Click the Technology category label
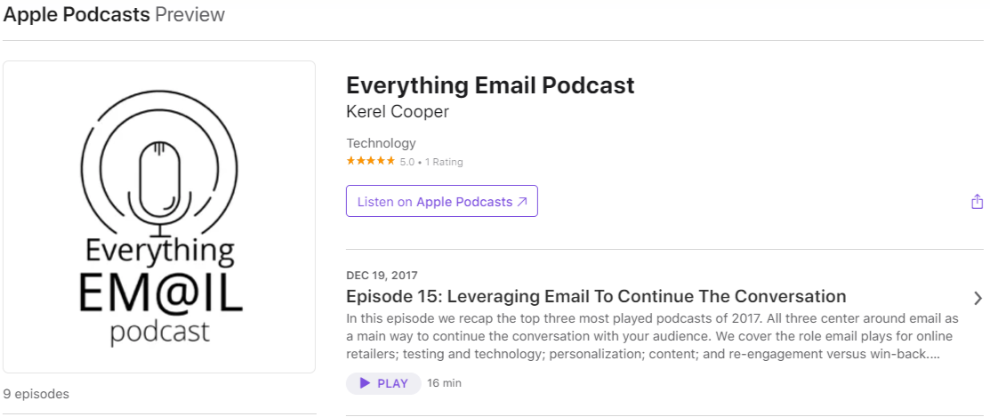Image resolution: width=990 pixels, height=417 pixels. (381, 143)
